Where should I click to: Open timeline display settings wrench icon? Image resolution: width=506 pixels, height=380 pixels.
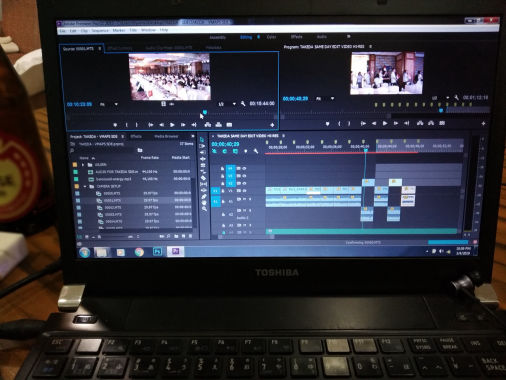click(256, 151)
